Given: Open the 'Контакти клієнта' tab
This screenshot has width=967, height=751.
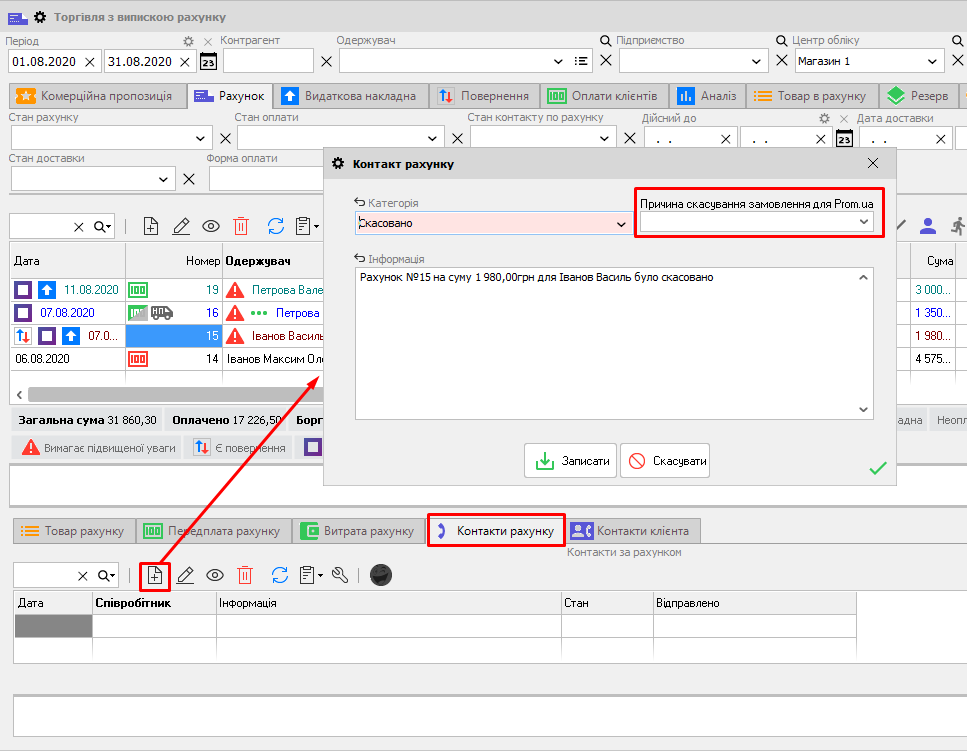Looking at the screenshot, I should click(634, 530).
